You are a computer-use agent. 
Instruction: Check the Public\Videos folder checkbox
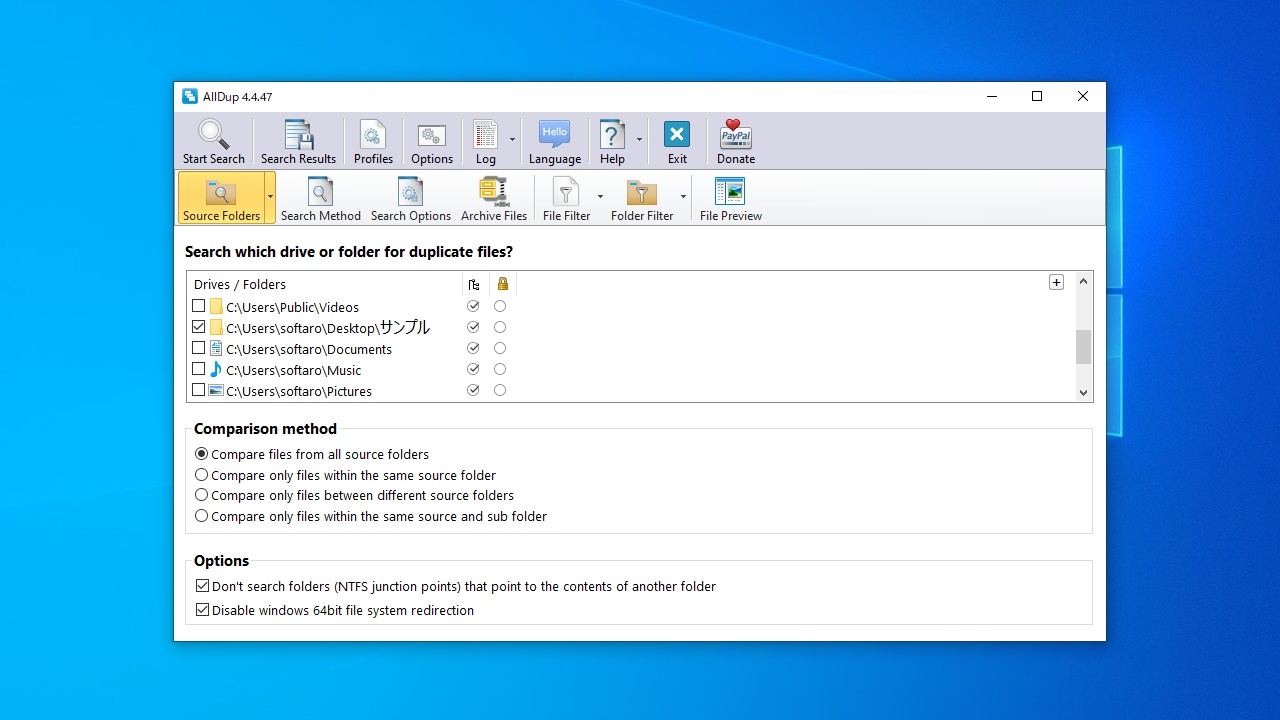[x=198, y=306]
